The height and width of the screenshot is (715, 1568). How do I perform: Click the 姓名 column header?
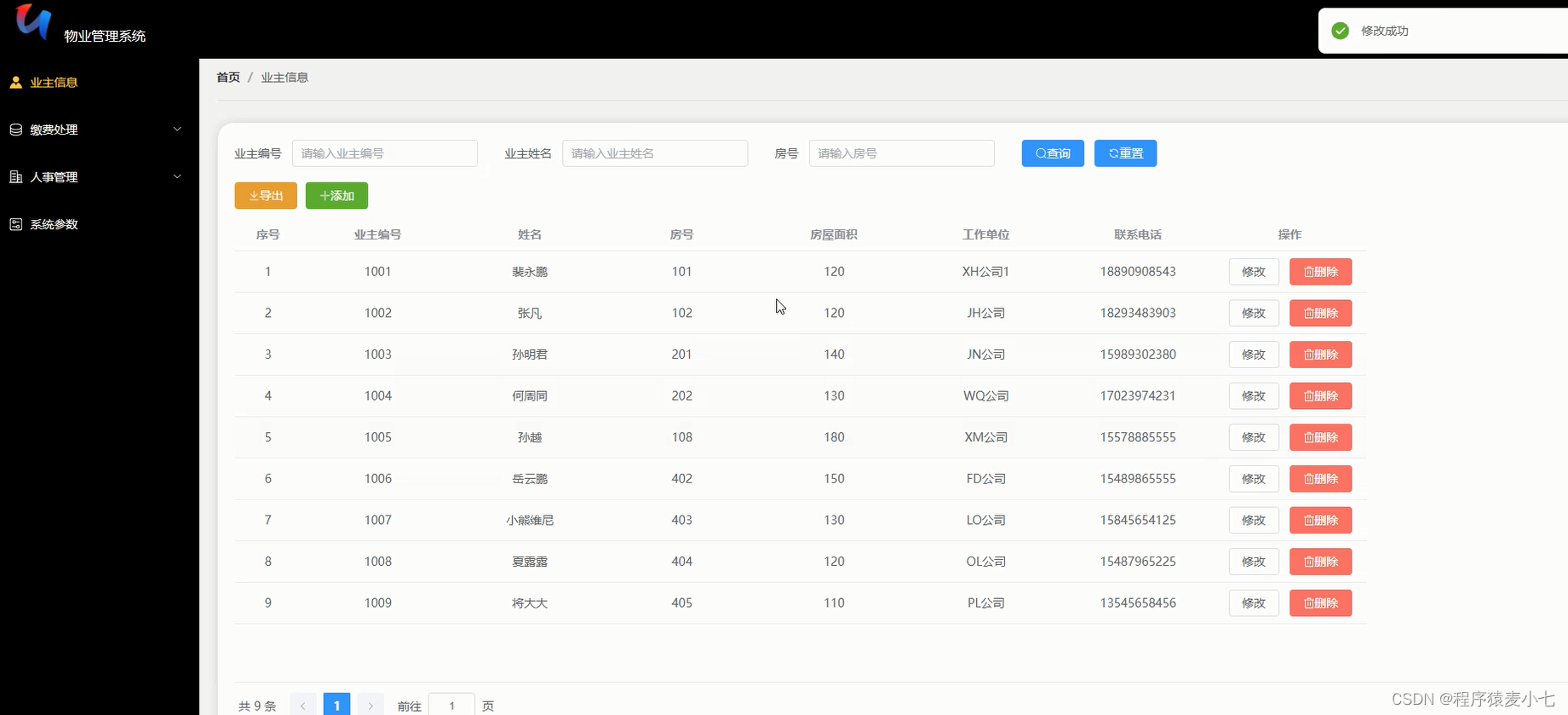[530, 234]
